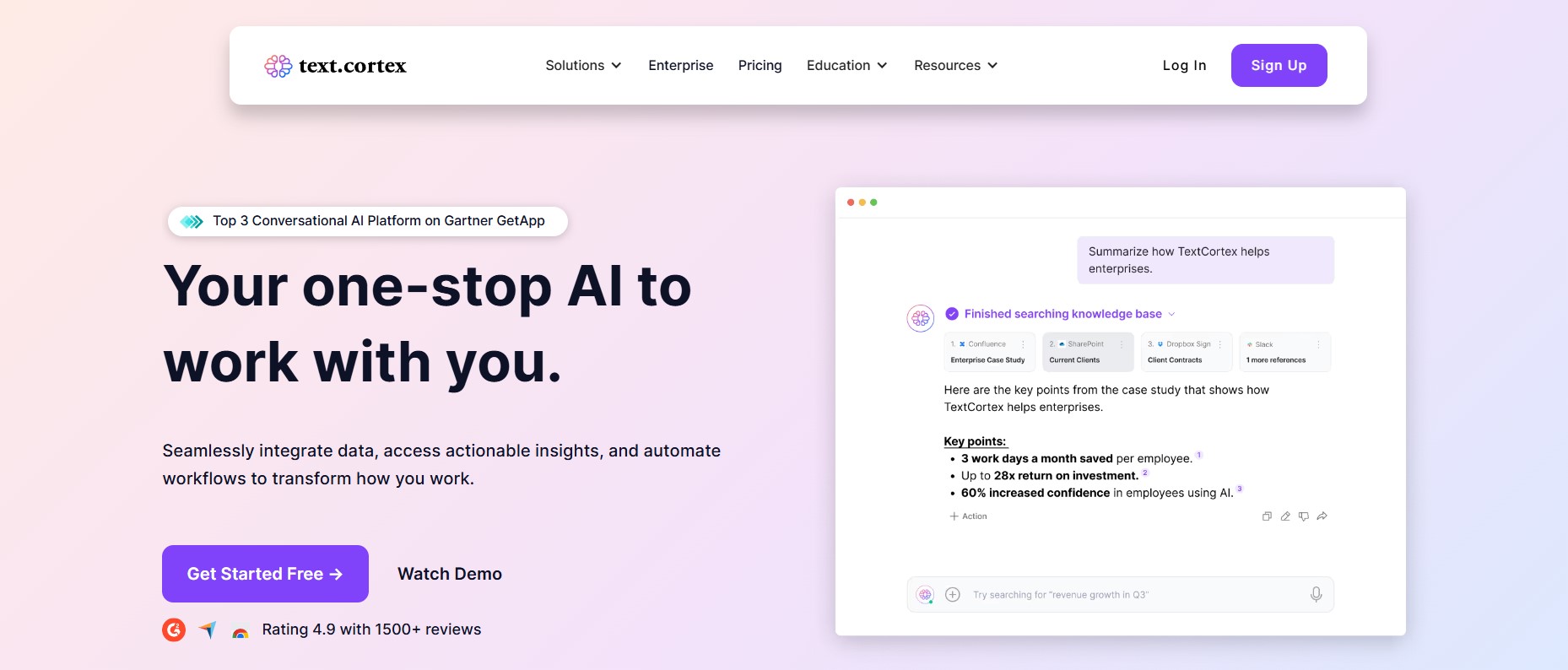
Task: Open the Pricing page
Action: [x=760, y=65]
